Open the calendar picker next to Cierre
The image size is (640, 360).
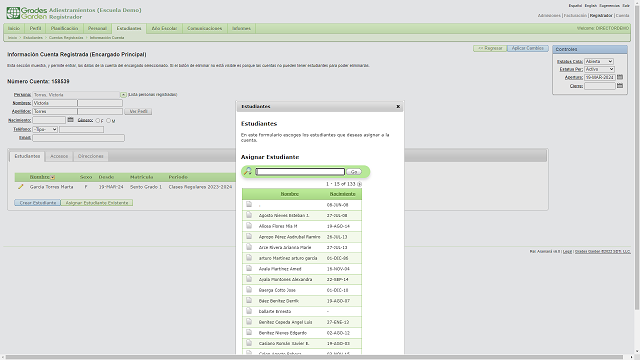click(x=620, y=86)
